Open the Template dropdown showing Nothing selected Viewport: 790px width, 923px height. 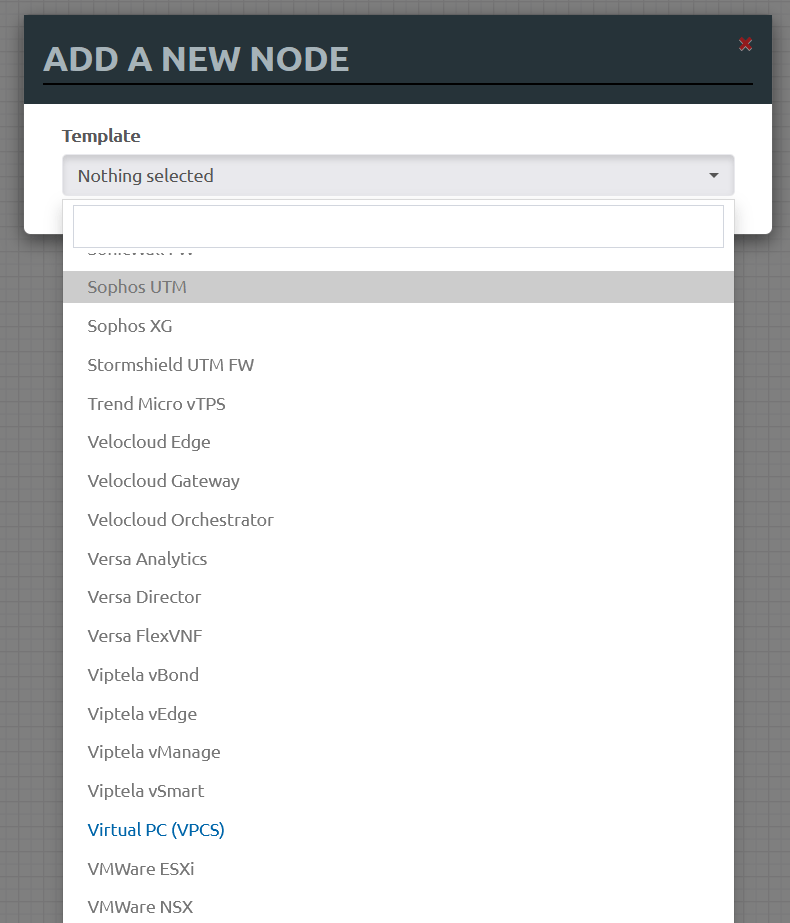point(398,175)
